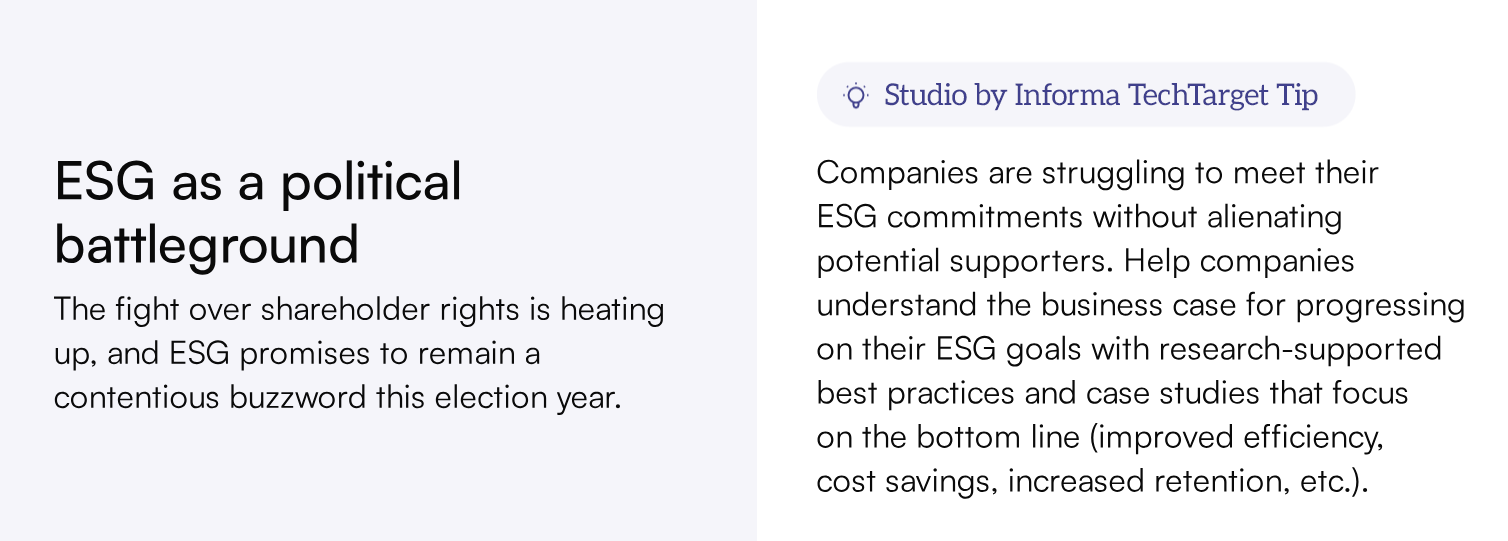This screenshot has width=1508, height=541.
Task: Click the line "contentious buzzword this election year."
Action: (337, 397)
